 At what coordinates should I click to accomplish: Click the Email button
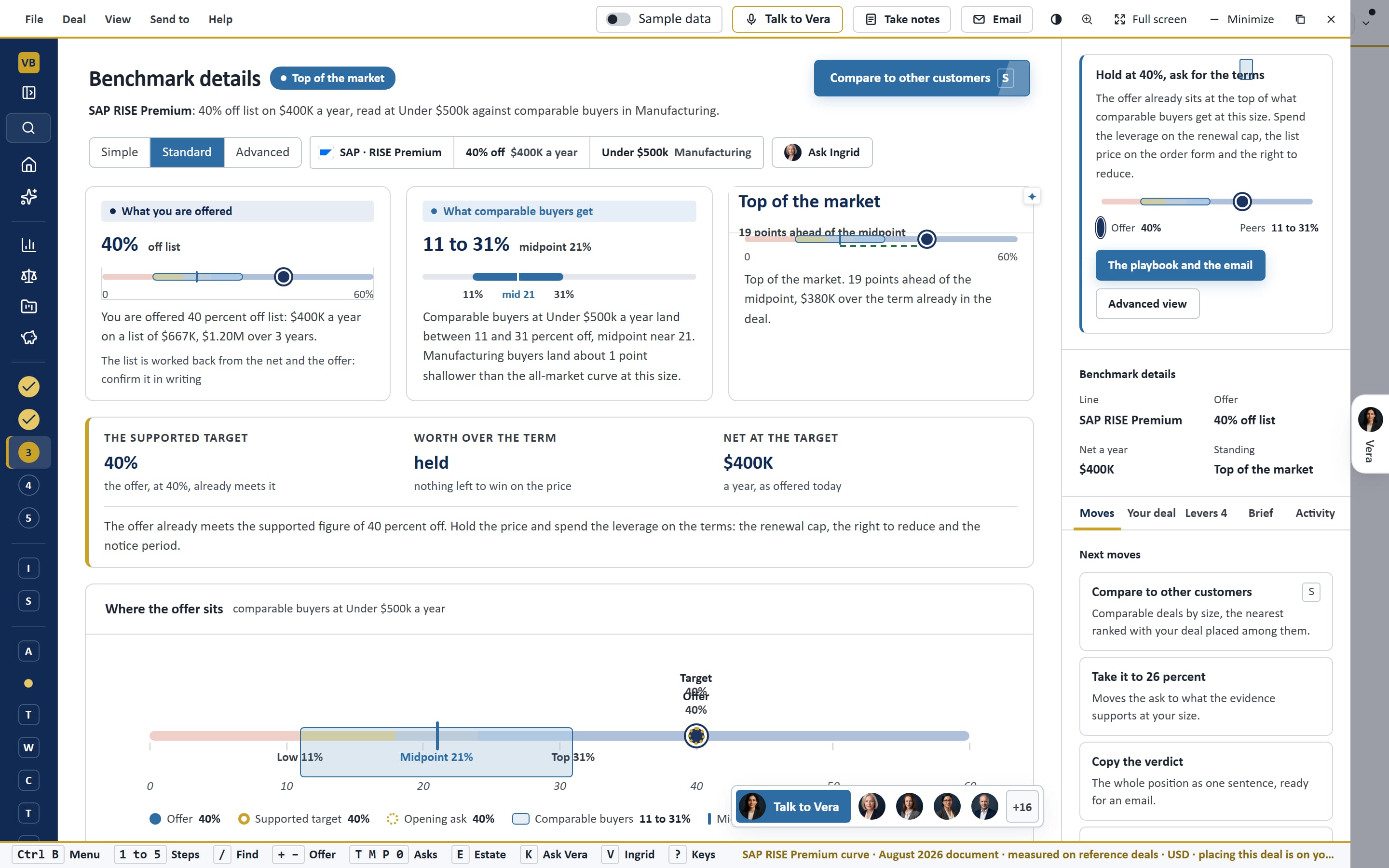click(x=996, y=19)
